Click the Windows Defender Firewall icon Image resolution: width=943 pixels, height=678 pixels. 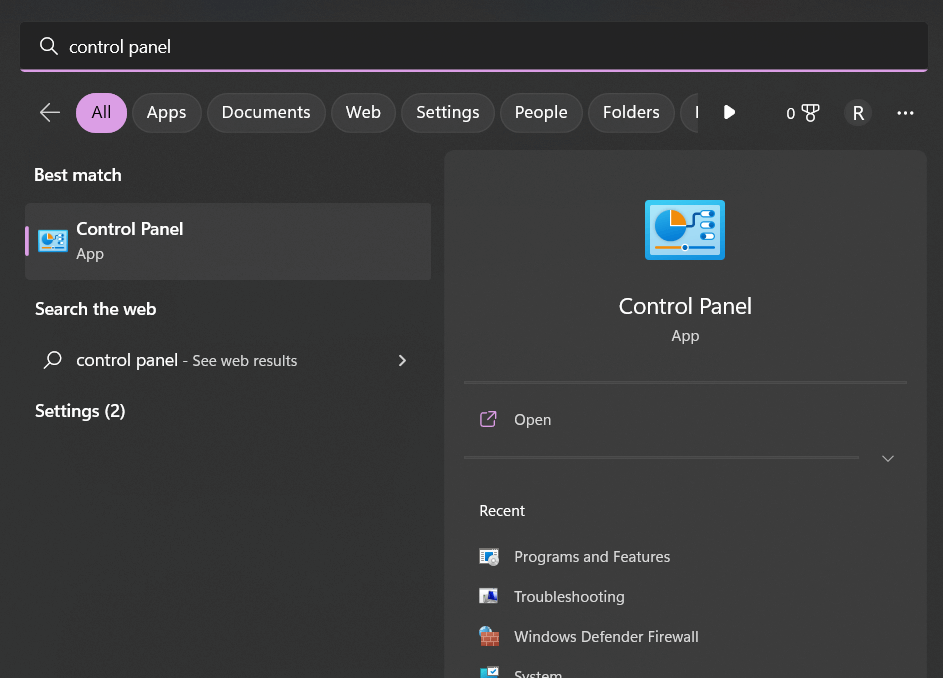click(489, 636)
